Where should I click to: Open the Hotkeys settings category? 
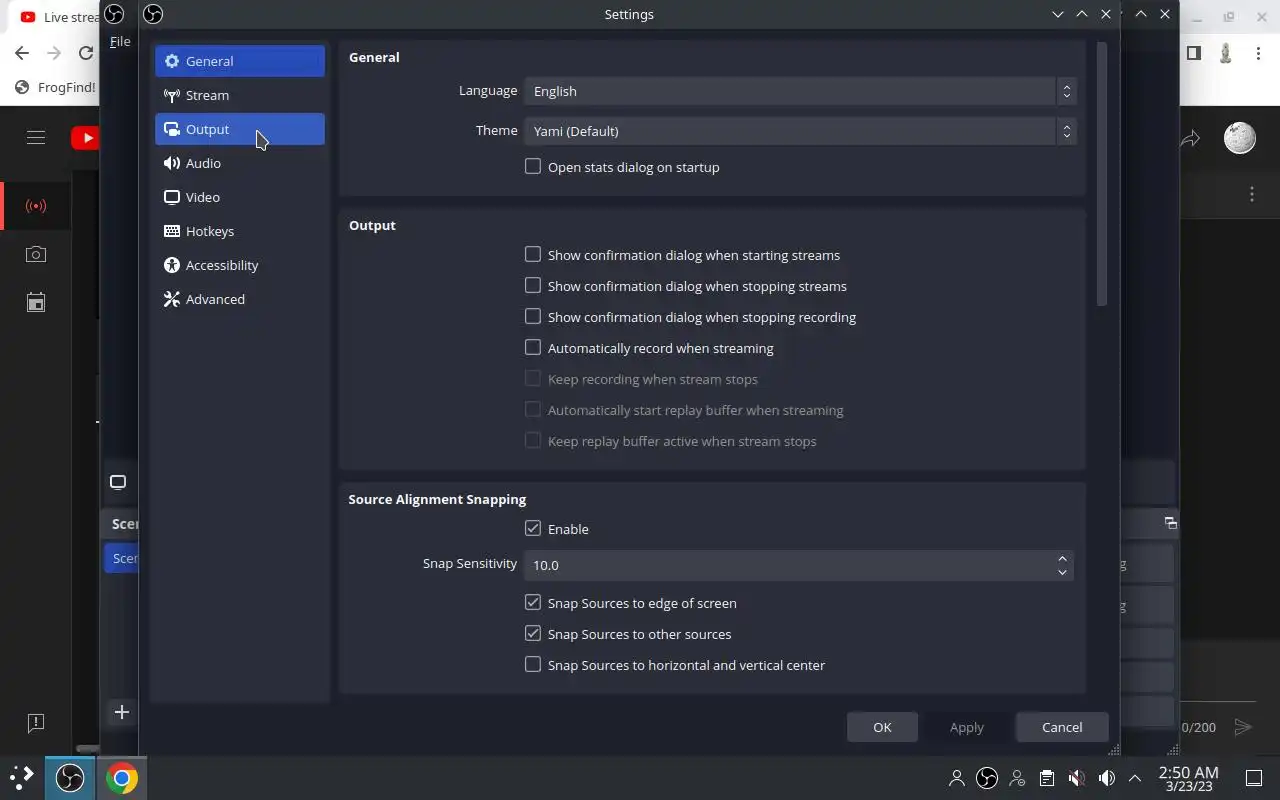tap(240, 231)
